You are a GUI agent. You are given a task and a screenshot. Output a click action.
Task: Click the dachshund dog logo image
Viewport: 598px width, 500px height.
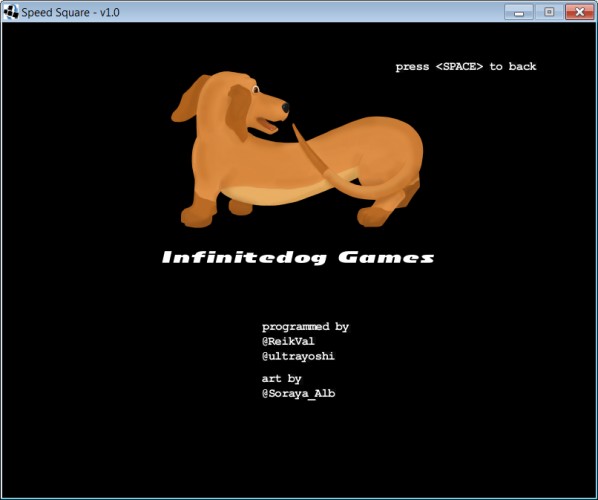297,150
